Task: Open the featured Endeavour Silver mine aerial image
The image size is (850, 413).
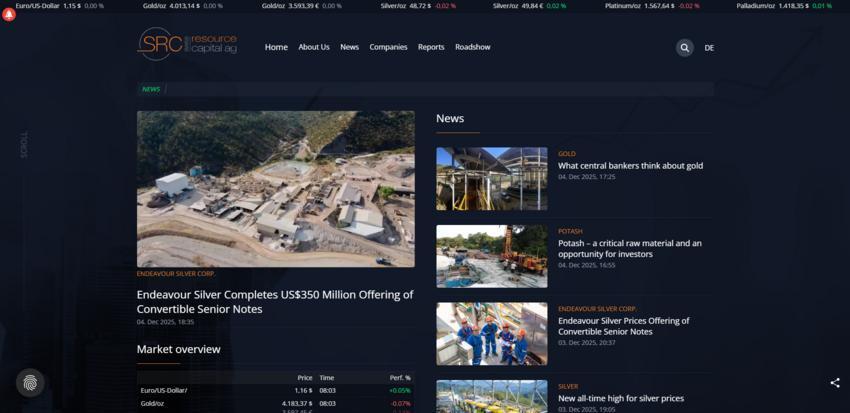Action: tap(275, 189)
